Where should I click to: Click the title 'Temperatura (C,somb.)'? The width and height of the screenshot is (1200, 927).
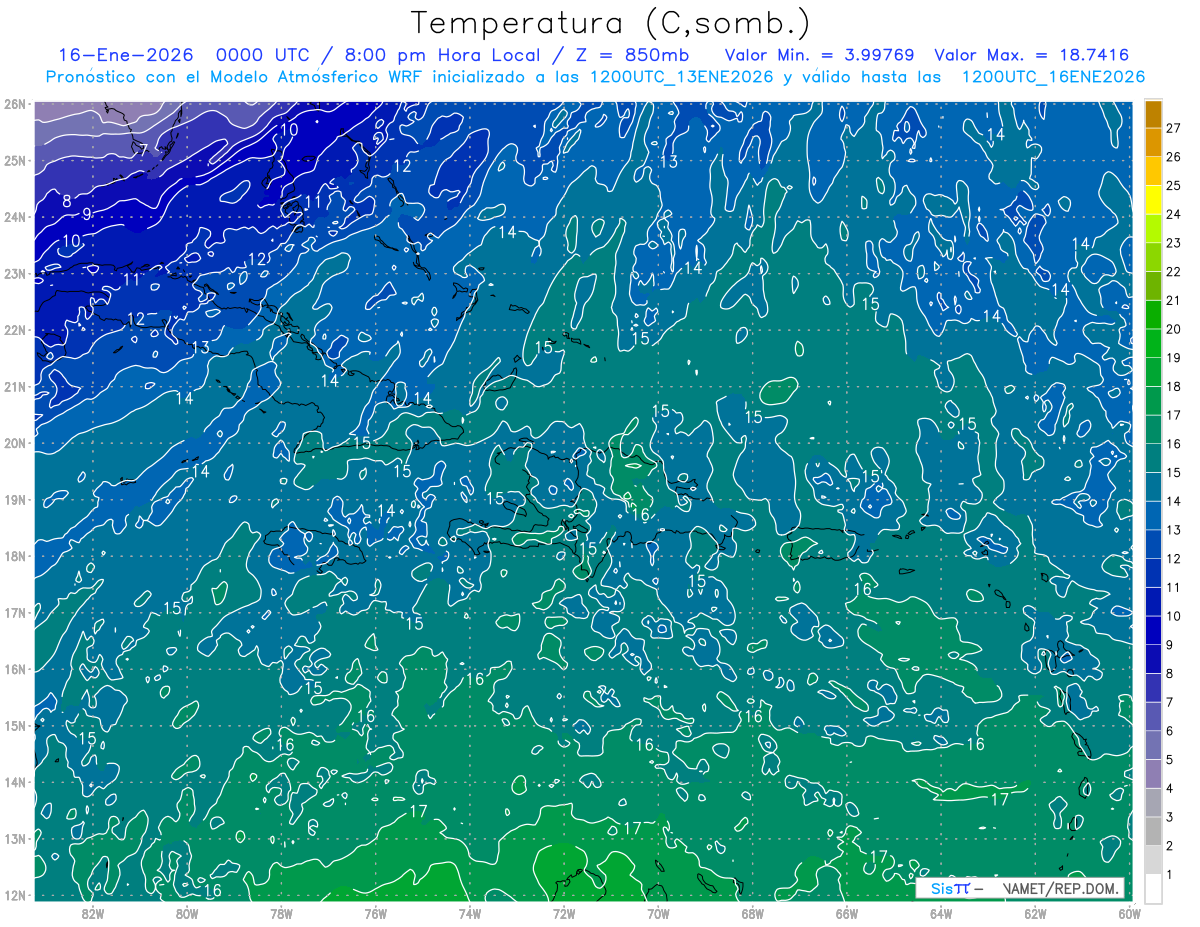pos(611,23)
